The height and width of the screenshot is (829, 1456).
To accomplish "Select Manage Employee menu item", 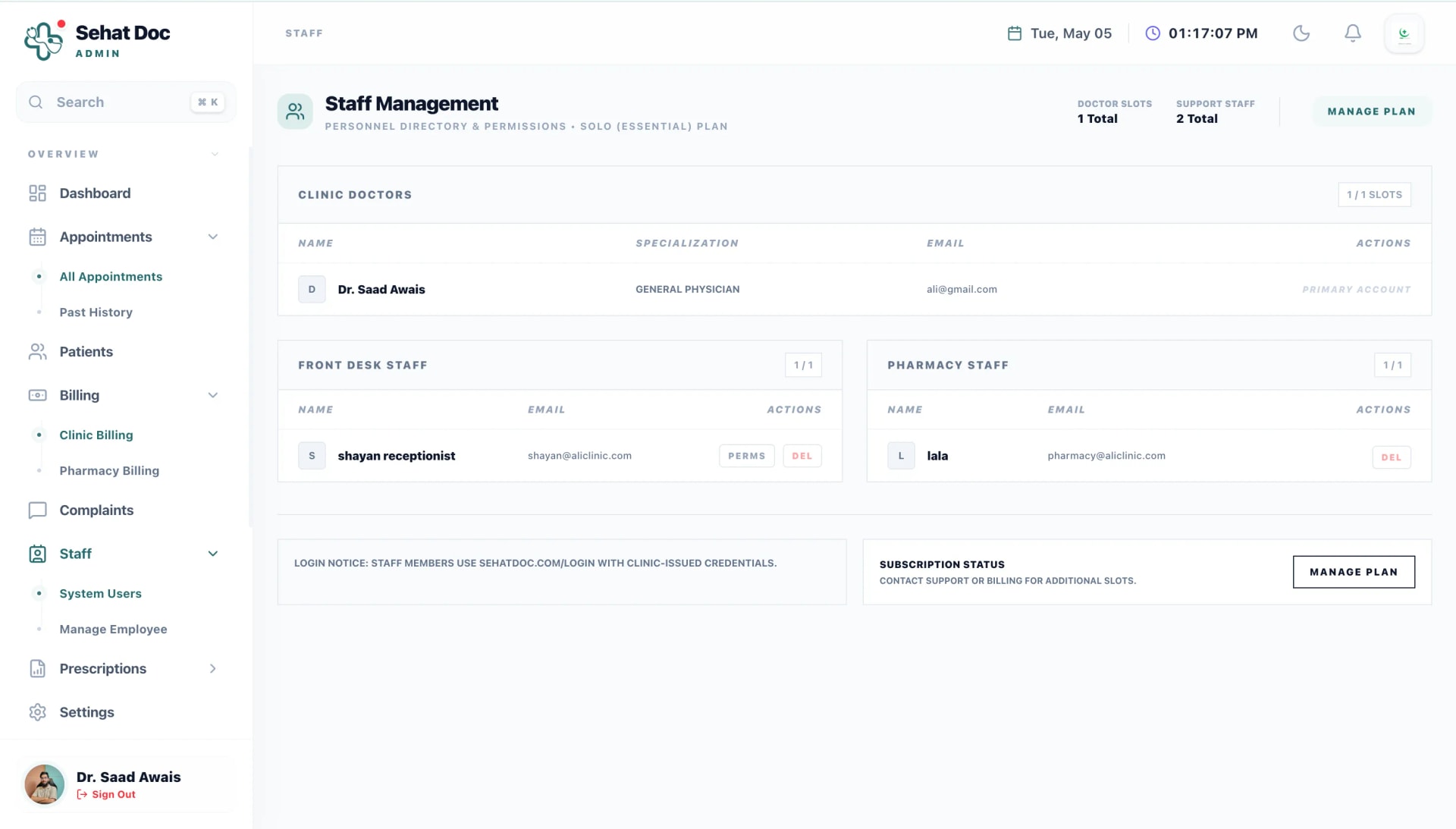I will tap(113, 630).
